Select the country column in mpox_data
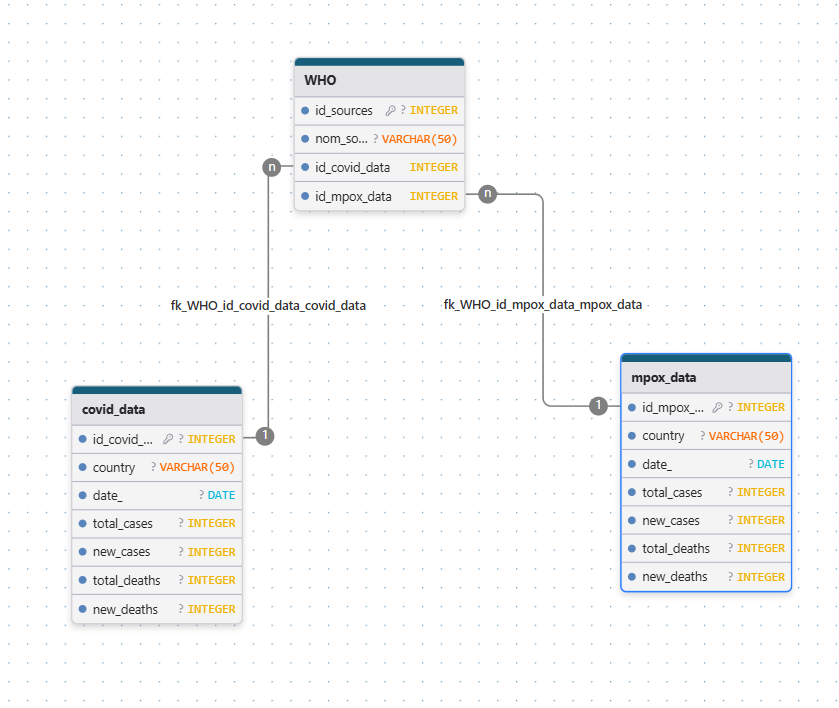This screenshot has width=839, height=708. [706, 436]
